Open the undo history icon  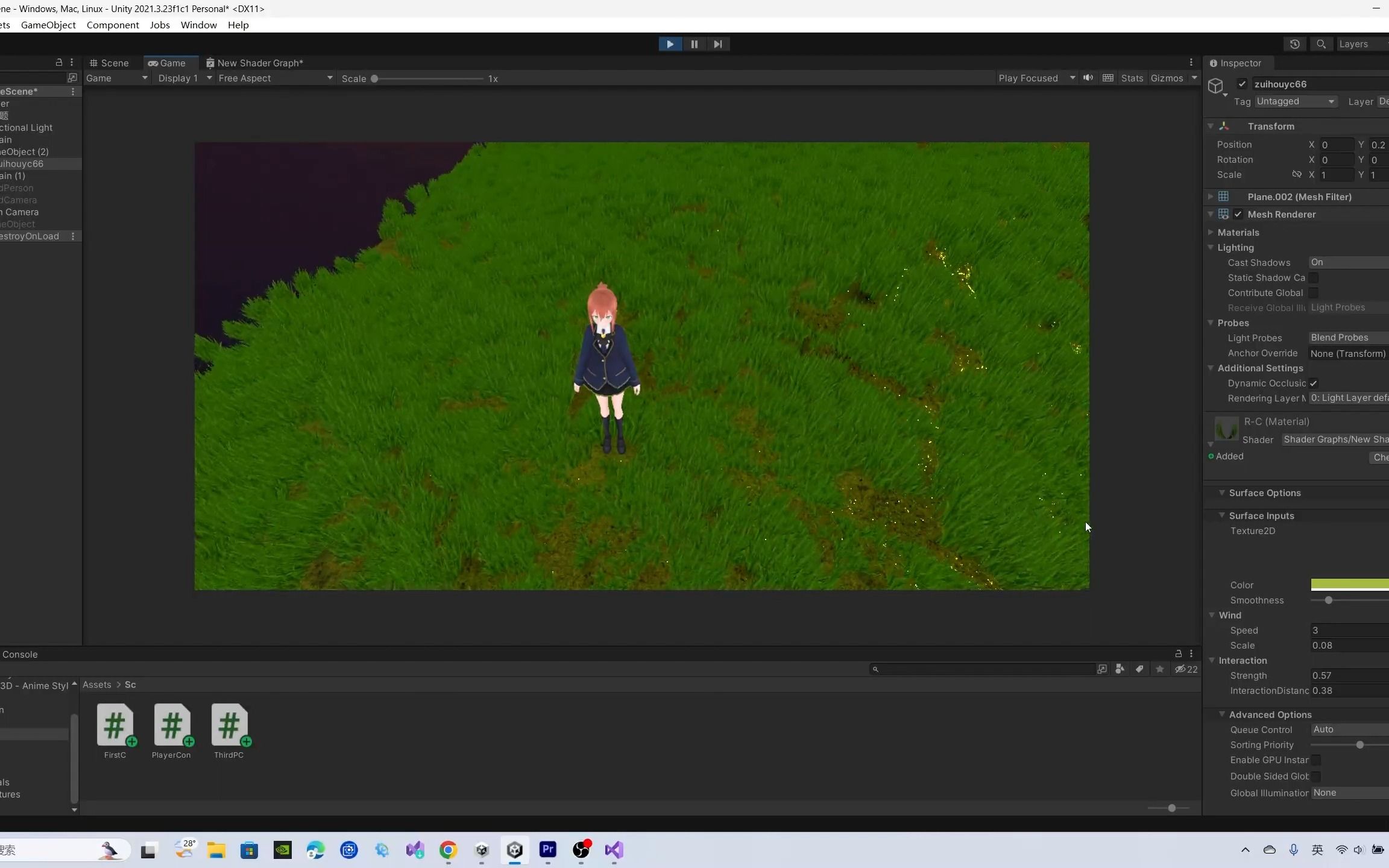pyautogui.click(x=1294, y=44)
